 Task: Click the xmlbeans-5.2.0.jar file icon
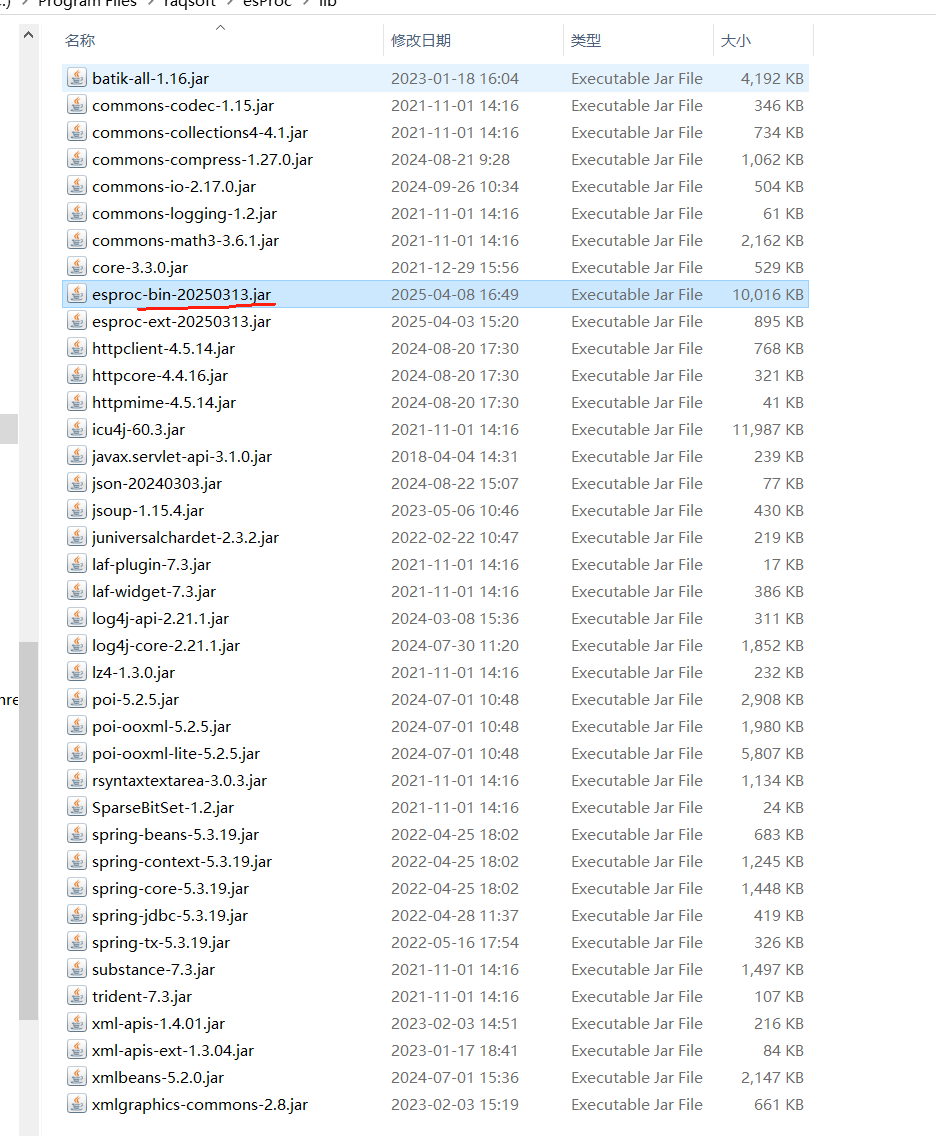point(77,1077)
